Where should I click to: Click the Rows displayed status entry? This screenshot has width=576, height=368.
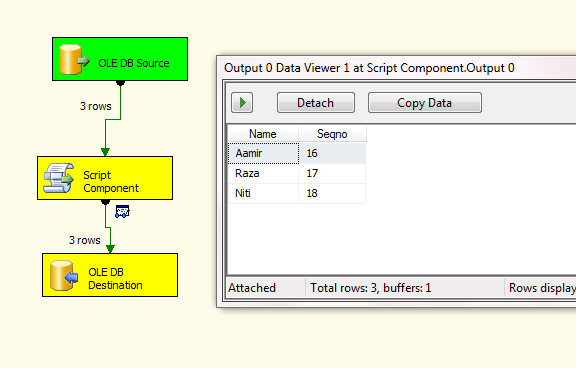click(541, 288)
